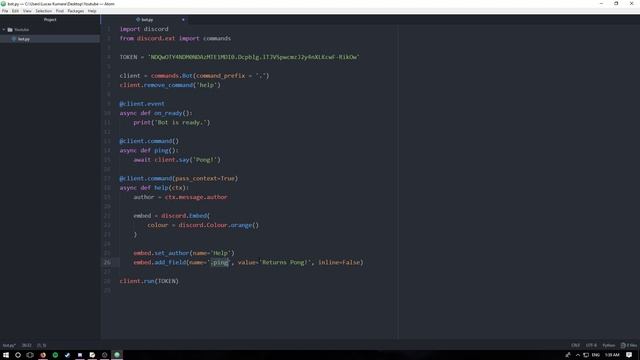Click the 'from discord.ext import commands' line
The width and height of the screenshot is (640, 360).
point(175,38)
